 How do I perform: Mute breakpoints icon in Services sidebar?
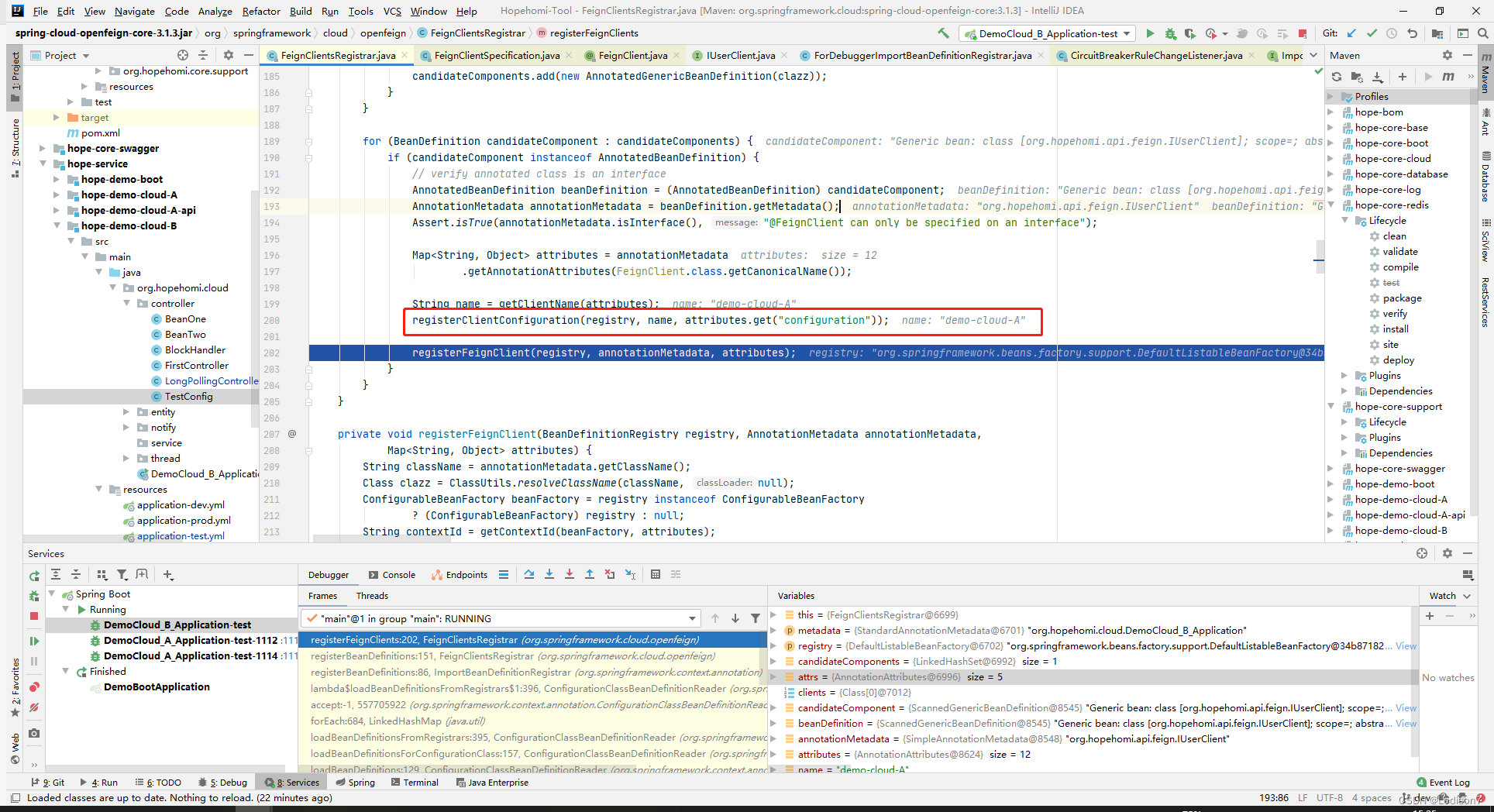coord(34,707)
